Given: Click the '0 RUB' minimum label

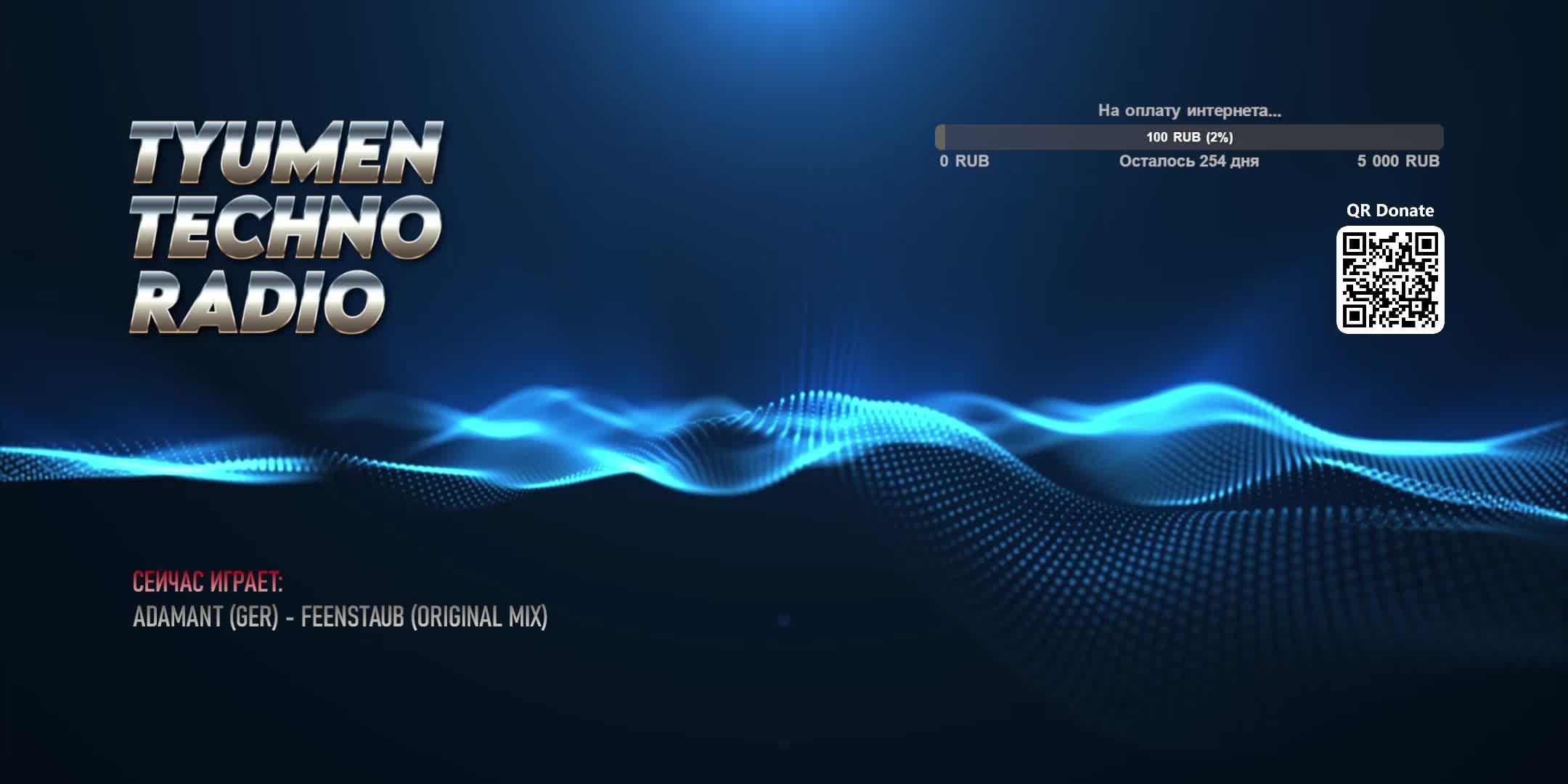Looking at the screenshot, I should tap(963, 161).
